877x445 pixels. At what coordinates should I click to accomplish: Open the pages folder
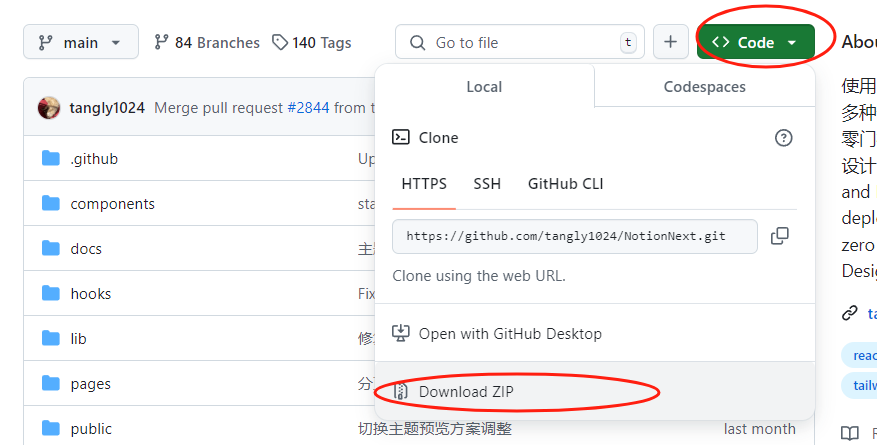click(91, 384)
